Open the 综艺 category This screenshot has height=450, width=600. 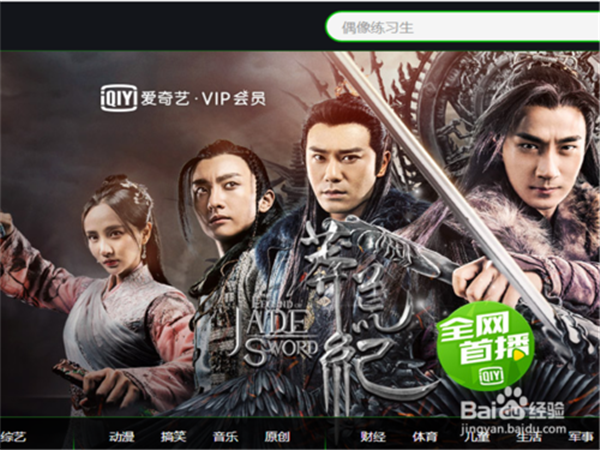[13, 436]
